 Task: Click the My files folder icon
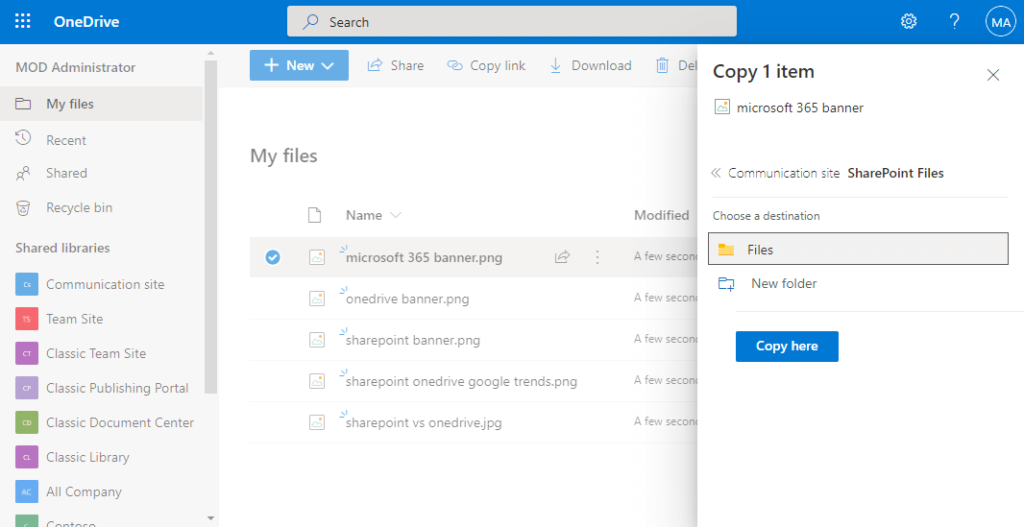tap(23, 104)
